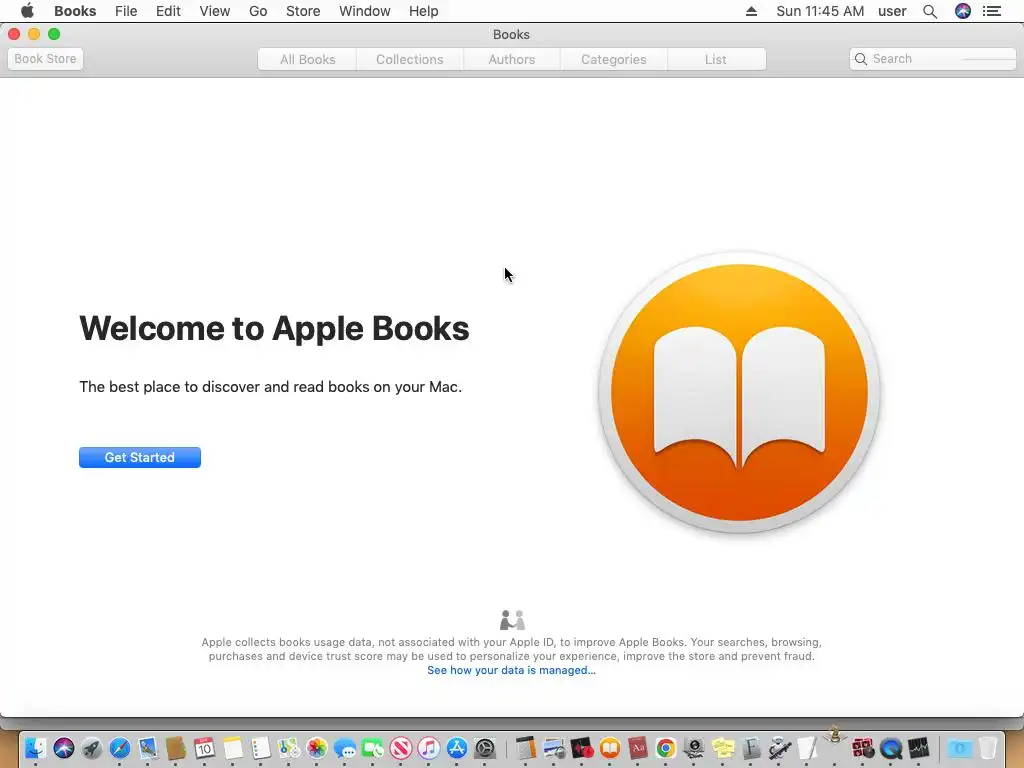
Task: Open iTunes music note icon
Action: click(429, 748)
